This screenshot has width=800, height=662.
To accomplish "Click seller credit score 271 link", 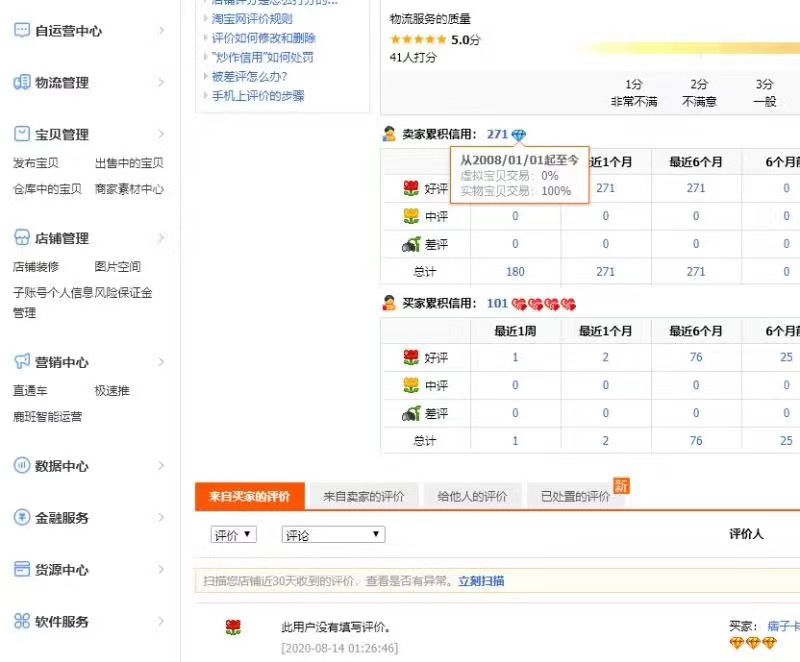I will [x=497, y=134].
